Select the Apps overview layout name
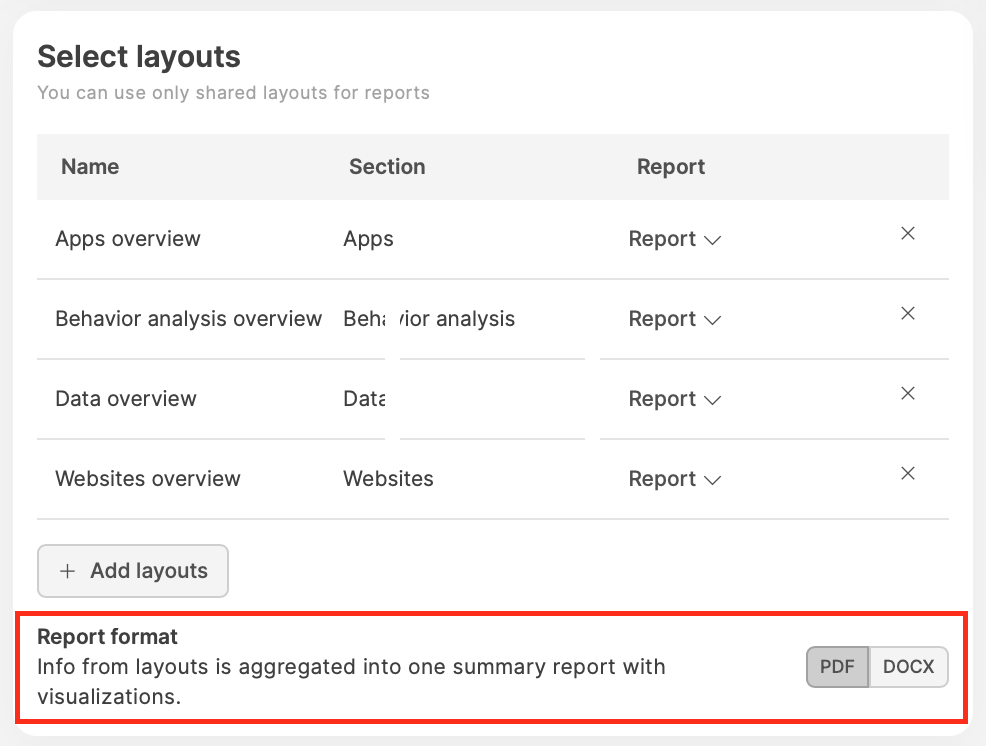Screen dimensions: 986x746 click(x=128, y=239)
